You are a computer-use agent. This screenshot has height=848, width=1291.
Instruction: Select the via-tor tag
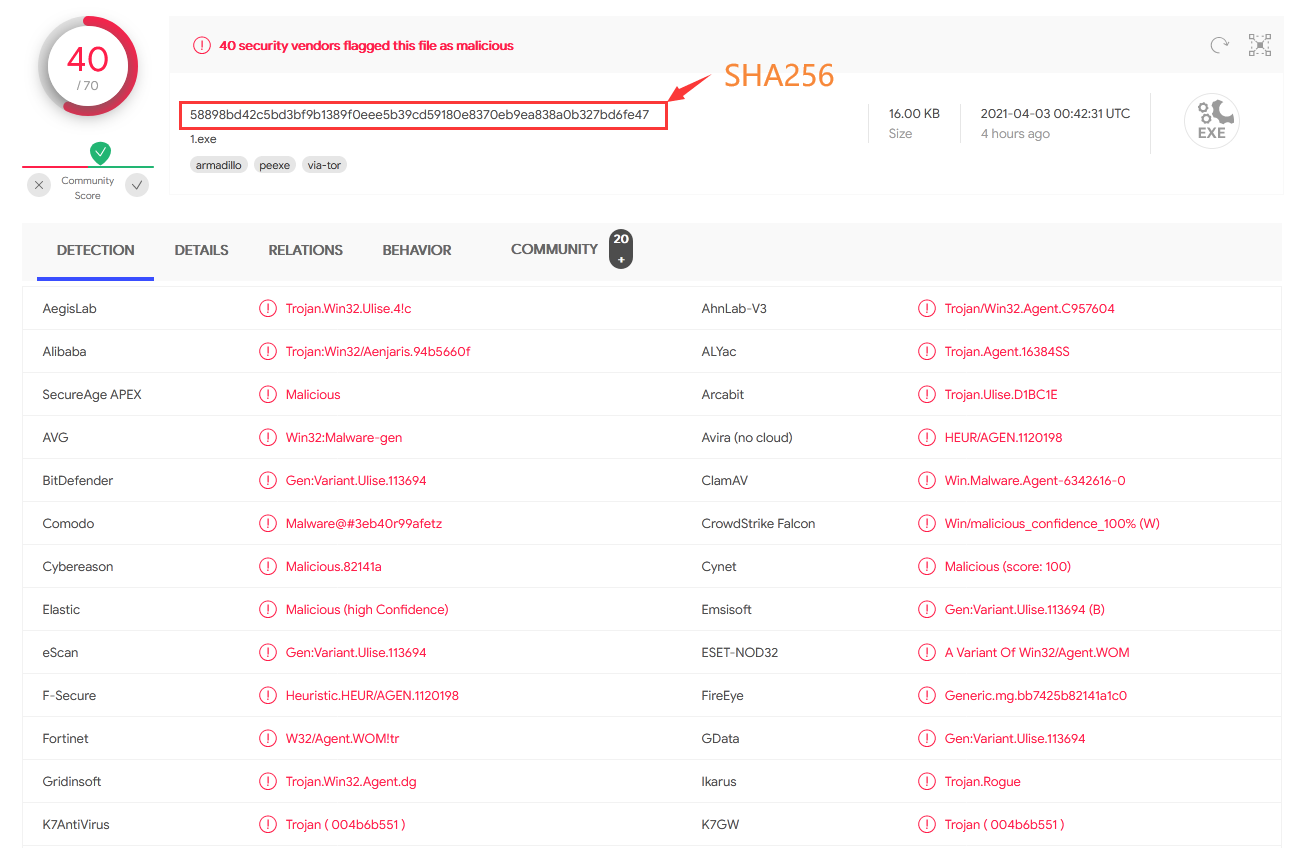[x=324, y=165]
